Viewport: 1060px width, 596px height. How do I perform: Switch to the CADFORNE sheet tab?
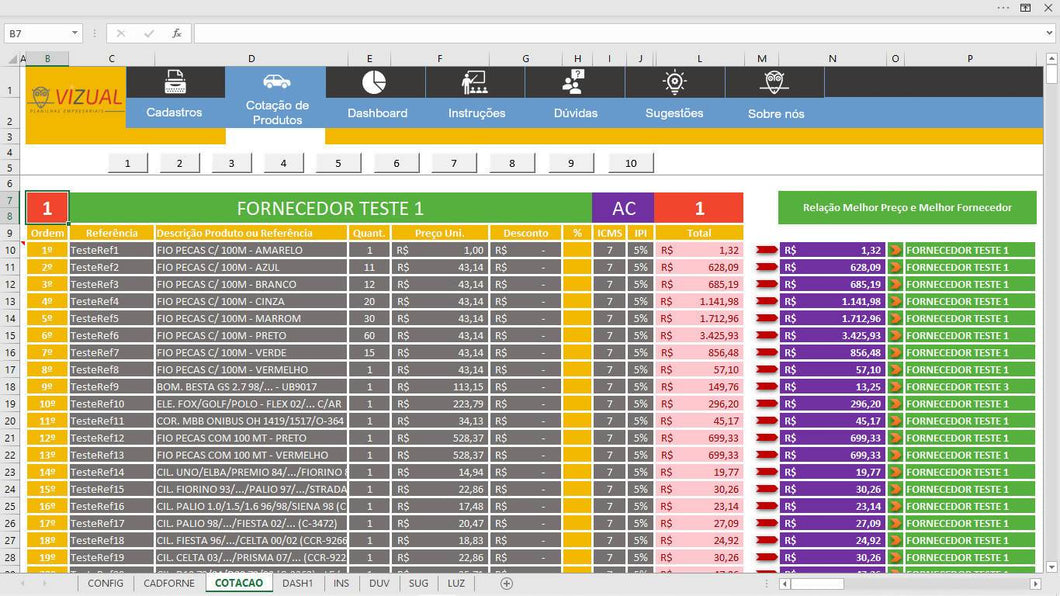[169, 583]
